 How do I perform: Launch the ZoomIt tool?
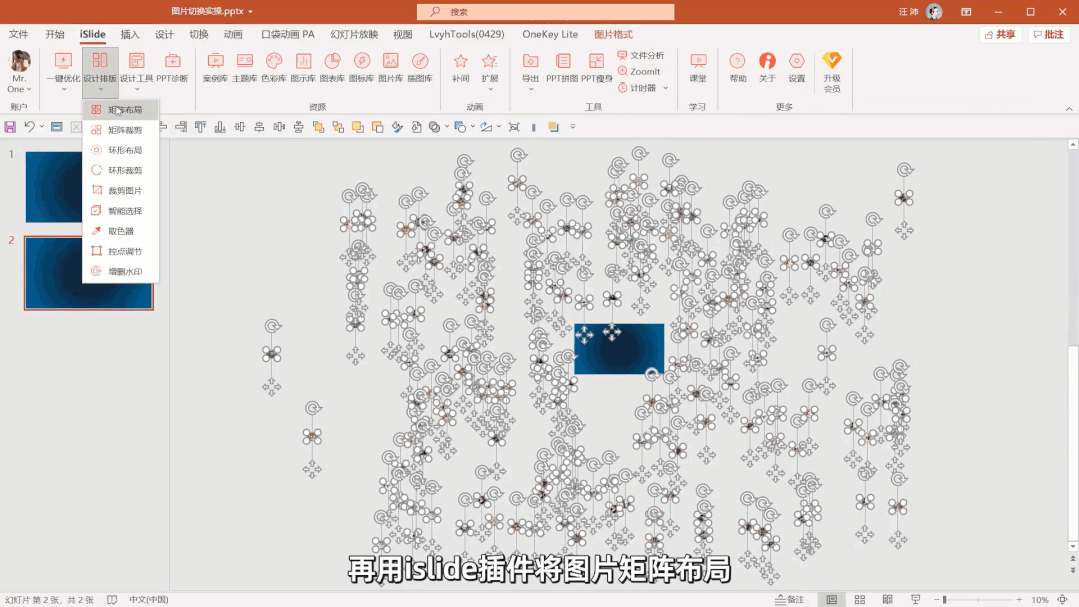[639, 72]
